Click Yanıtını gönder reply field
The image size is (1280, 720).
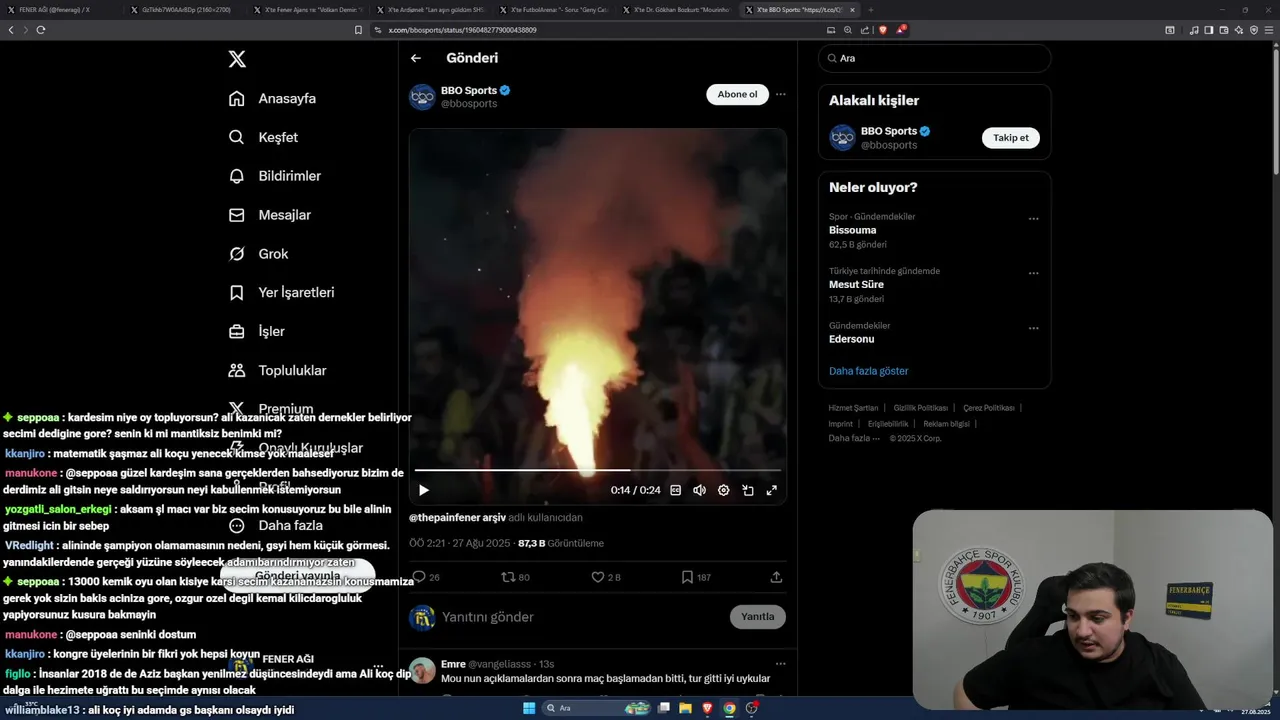580,617
